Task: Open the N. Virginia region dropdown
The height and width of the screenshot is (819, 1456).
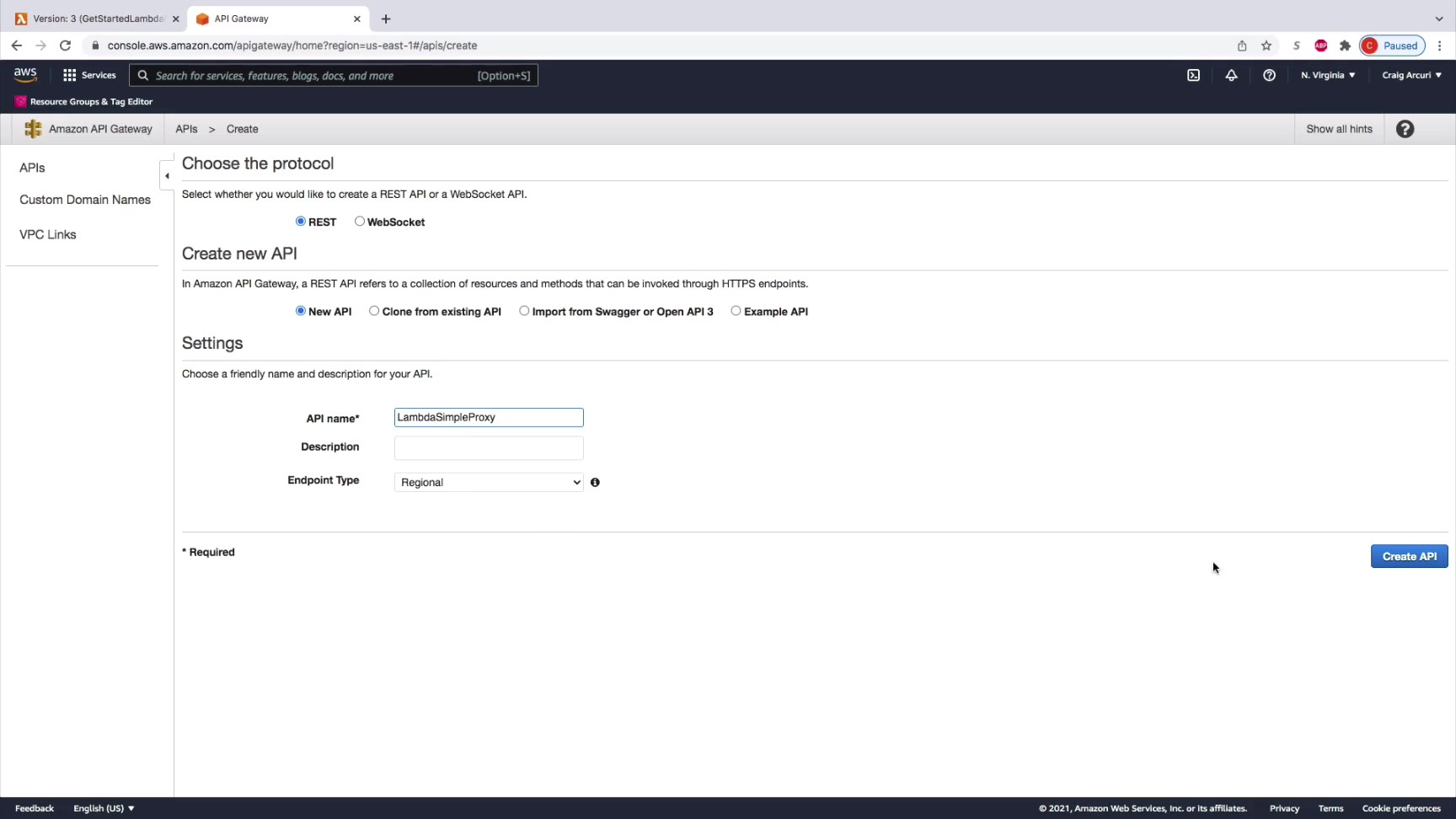Action: point(1328,75)
